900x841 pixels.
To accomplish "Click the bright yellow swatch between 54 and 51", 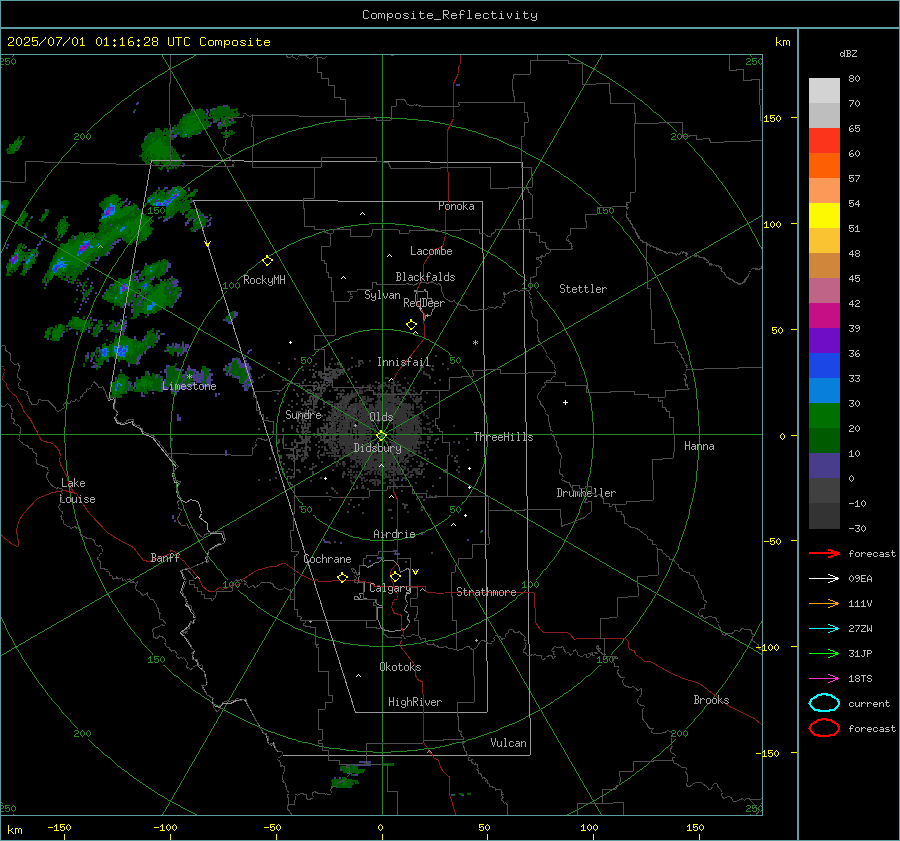I will 824,216.
